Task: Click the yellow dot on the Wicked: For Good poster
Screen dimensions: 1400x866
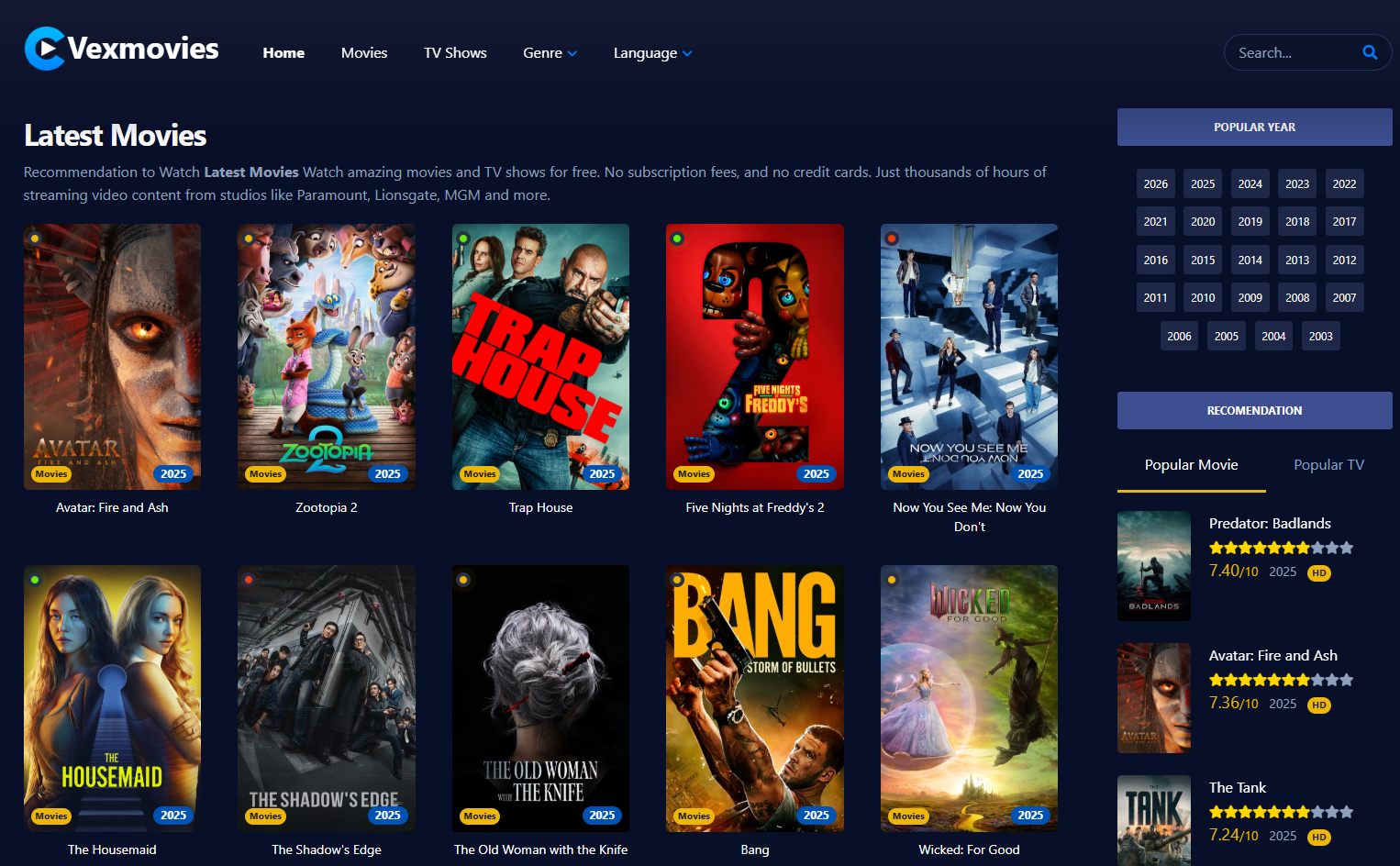Action: [x=891, y=580]
